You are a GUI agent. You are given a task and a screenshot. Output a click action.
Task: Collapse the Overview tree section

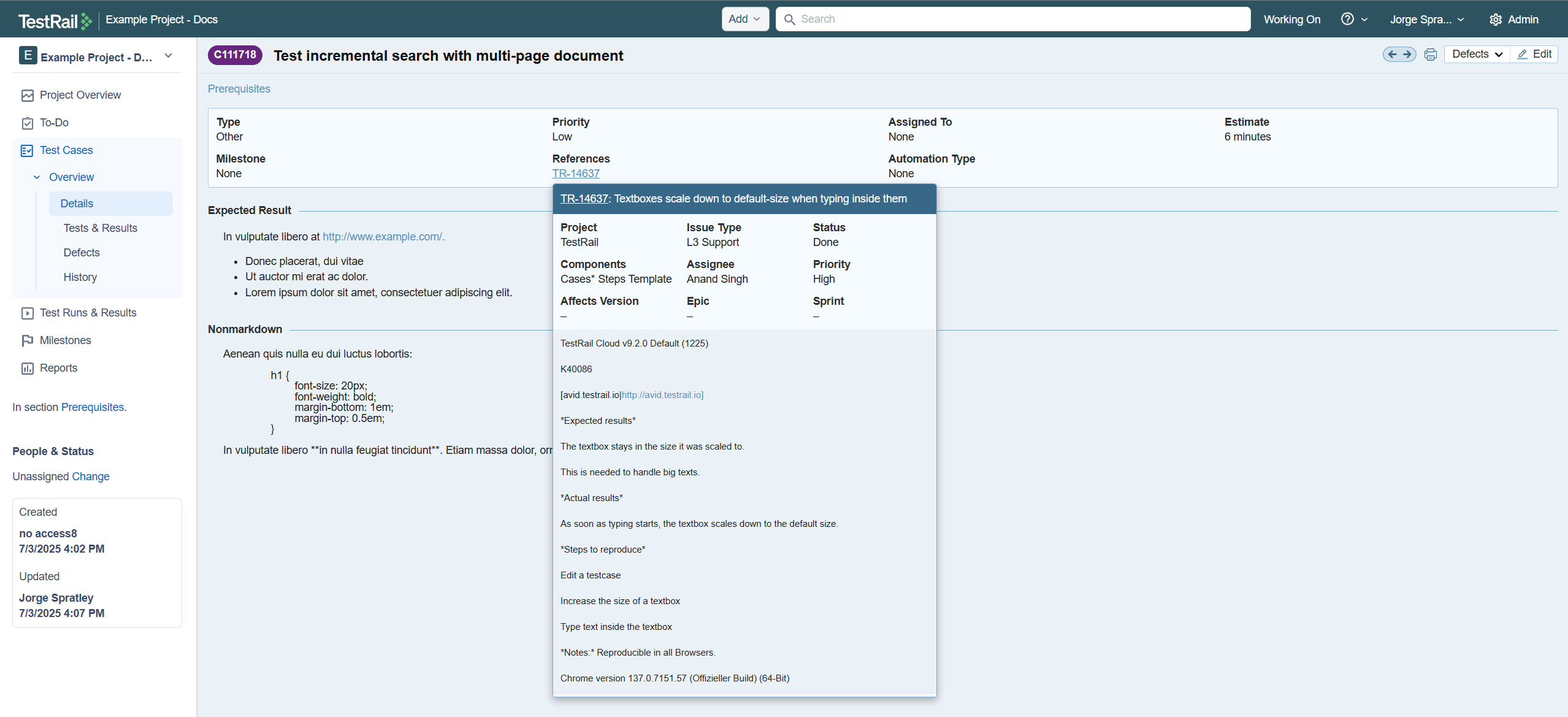(x=37, y=177)
